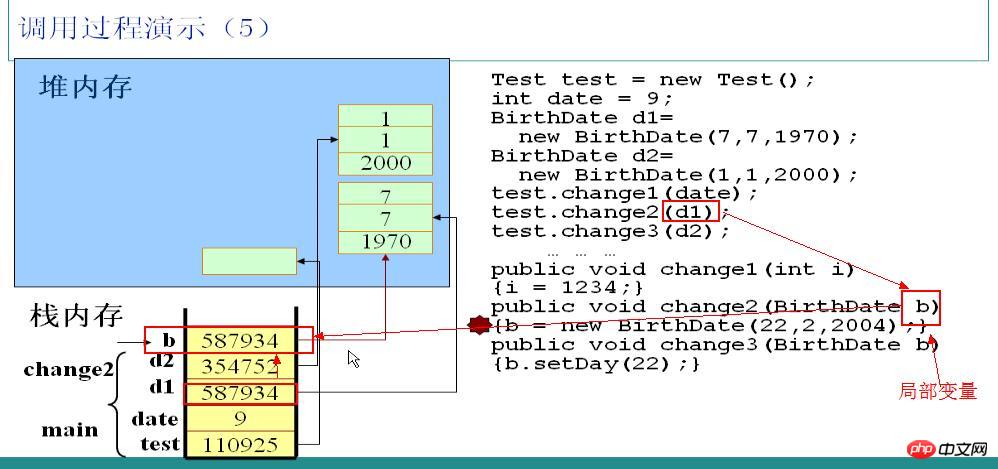Click the empty green heap object box

point(250,261)
